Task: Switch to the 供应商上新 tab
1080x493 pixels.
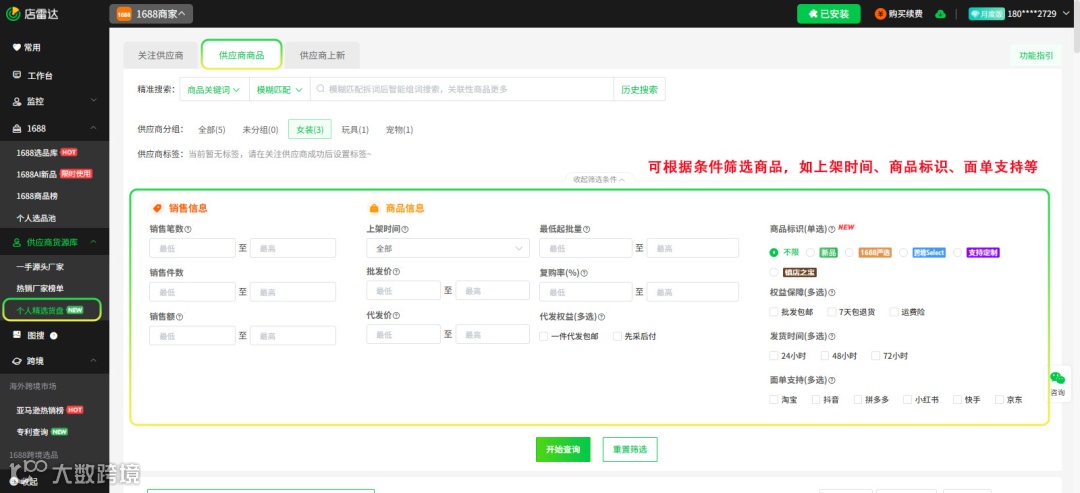Action: pyautogui.click(x=322, y=55)
